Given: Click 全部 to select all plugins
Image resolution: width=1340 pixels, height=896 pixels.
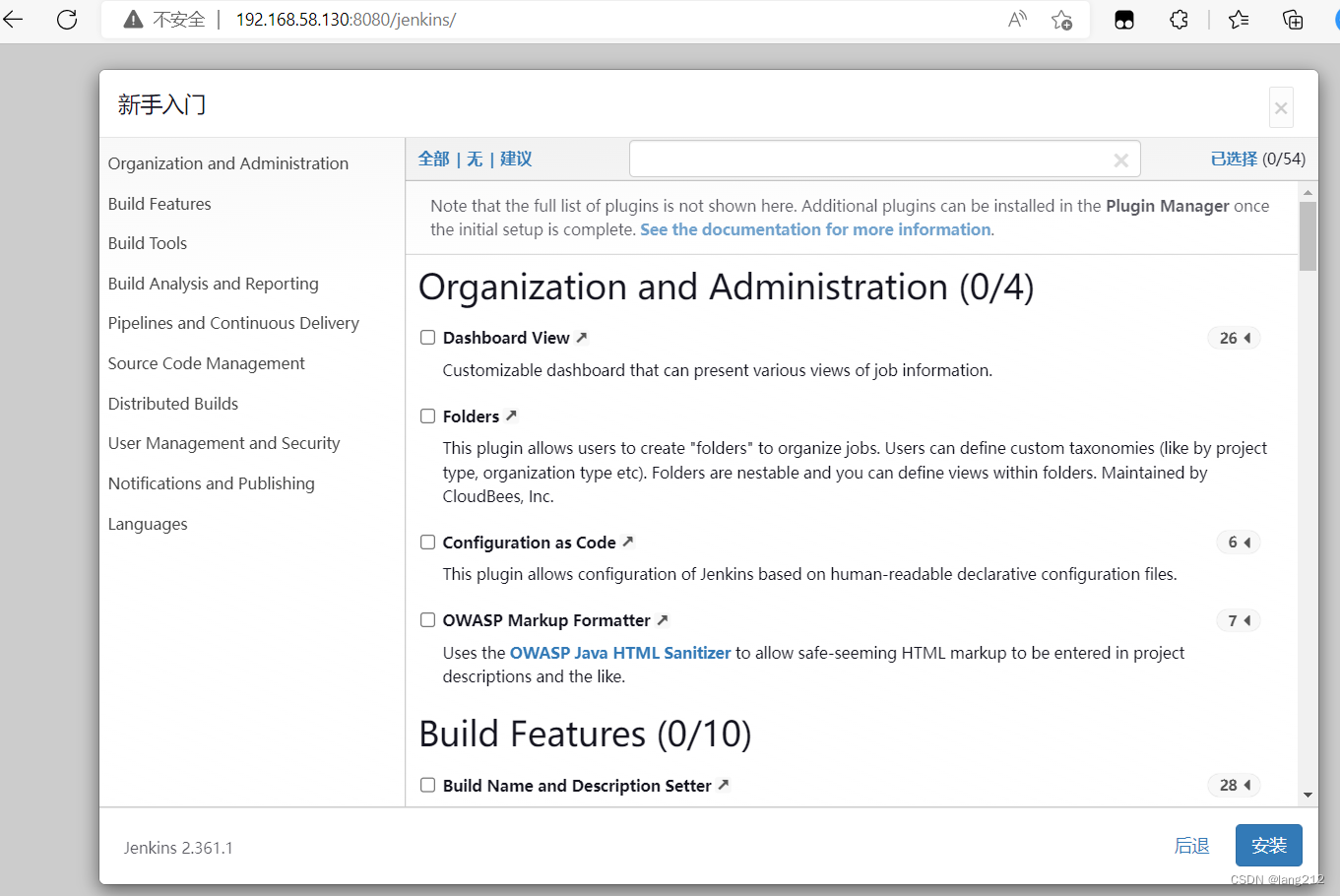Looking at the screenshot, I should click(x=433, y=159).
